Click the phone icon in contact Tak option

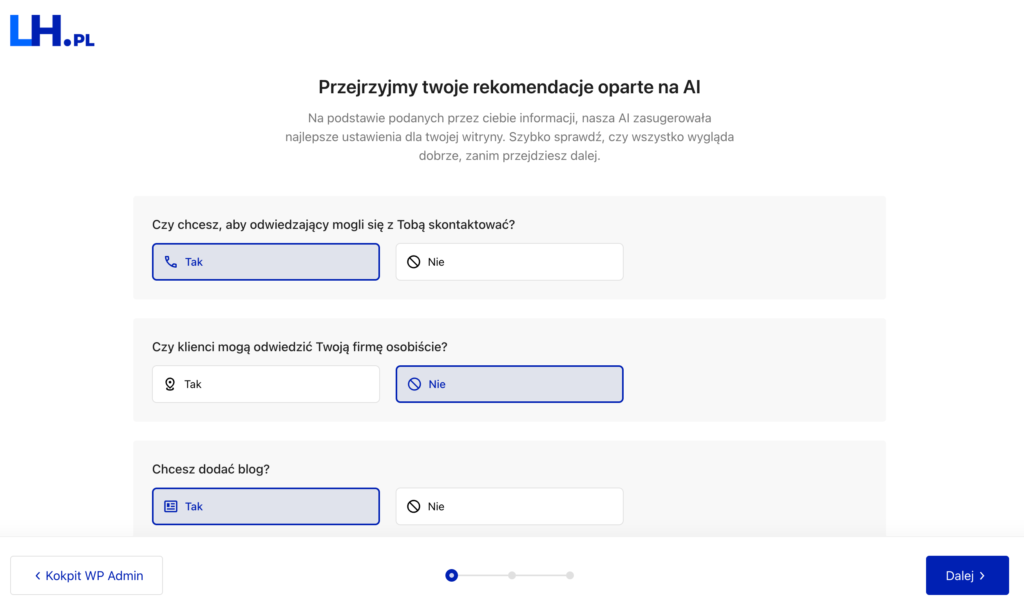click(x=171, y=262)
